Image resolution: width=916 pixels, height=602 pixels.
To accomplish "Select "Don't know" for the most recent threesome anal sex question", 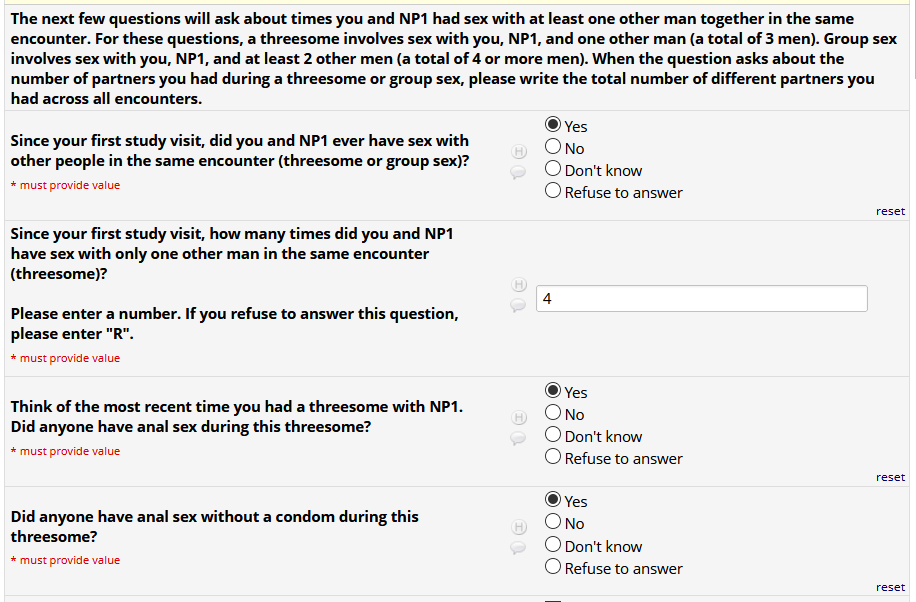I will 553,436.
